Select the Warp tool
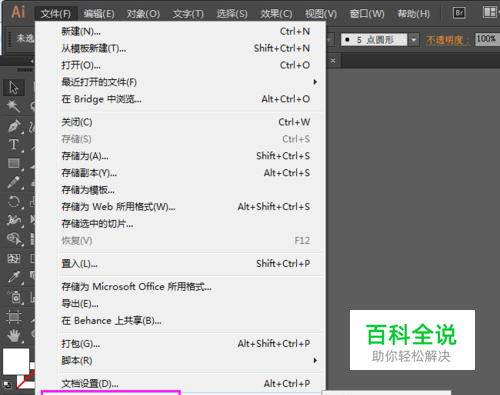This screenshot has height=395, width=500. pyautogui.click(x=14, y=220)
